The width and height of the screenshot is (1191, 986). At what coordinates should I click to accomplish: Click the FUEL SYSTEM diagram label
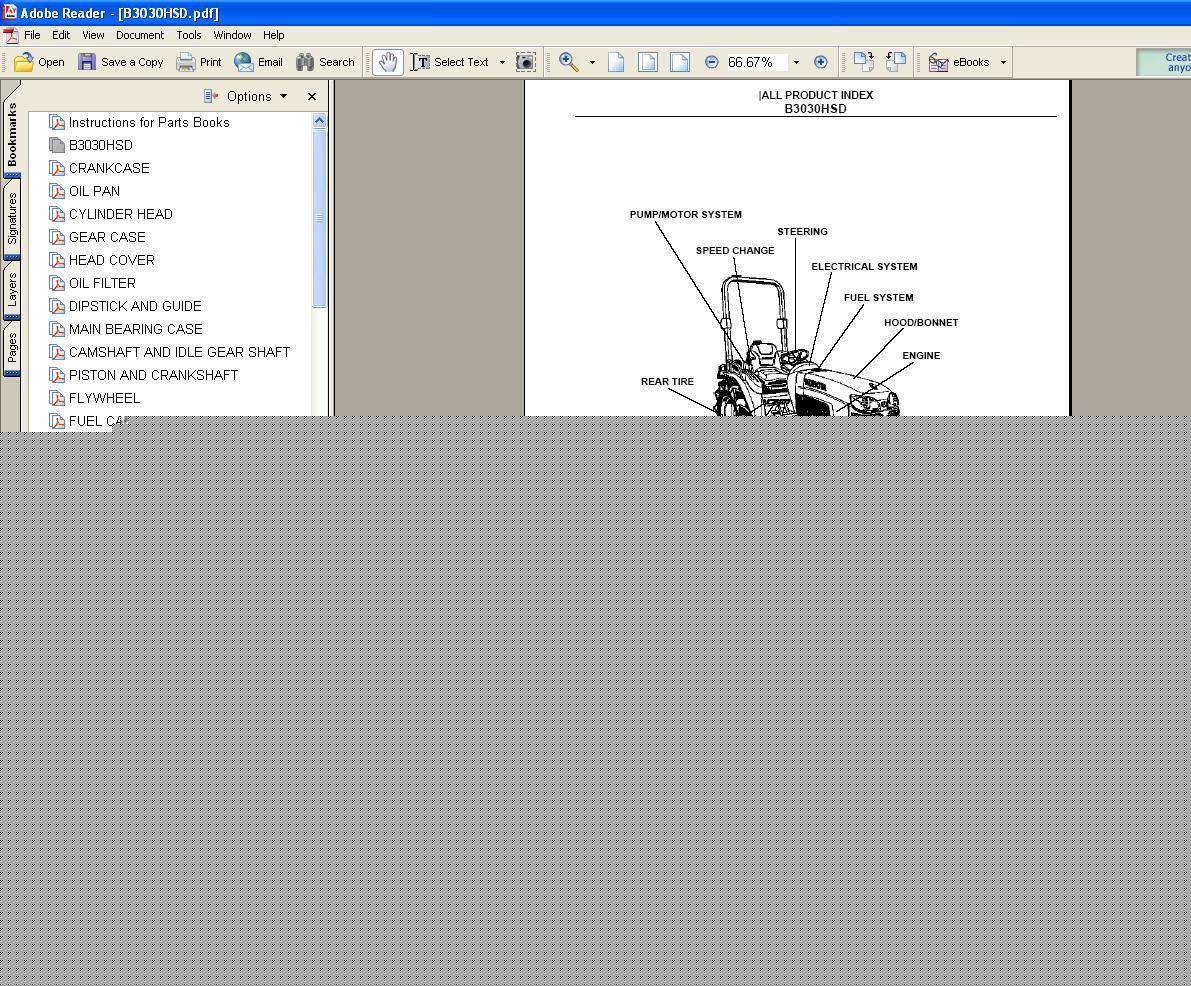coord(878,298)
